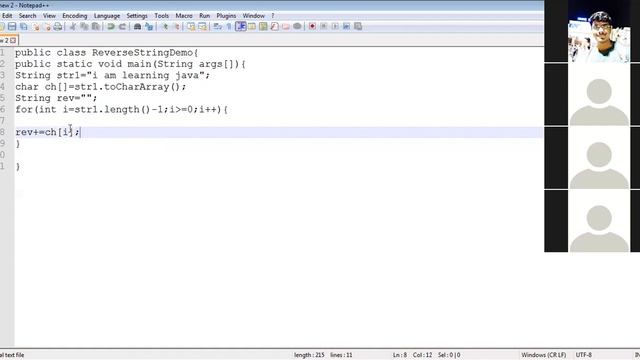Toggle synchronize vertical scrolling
This screenshot has height=360, width=640.
[x=191, y=27]
